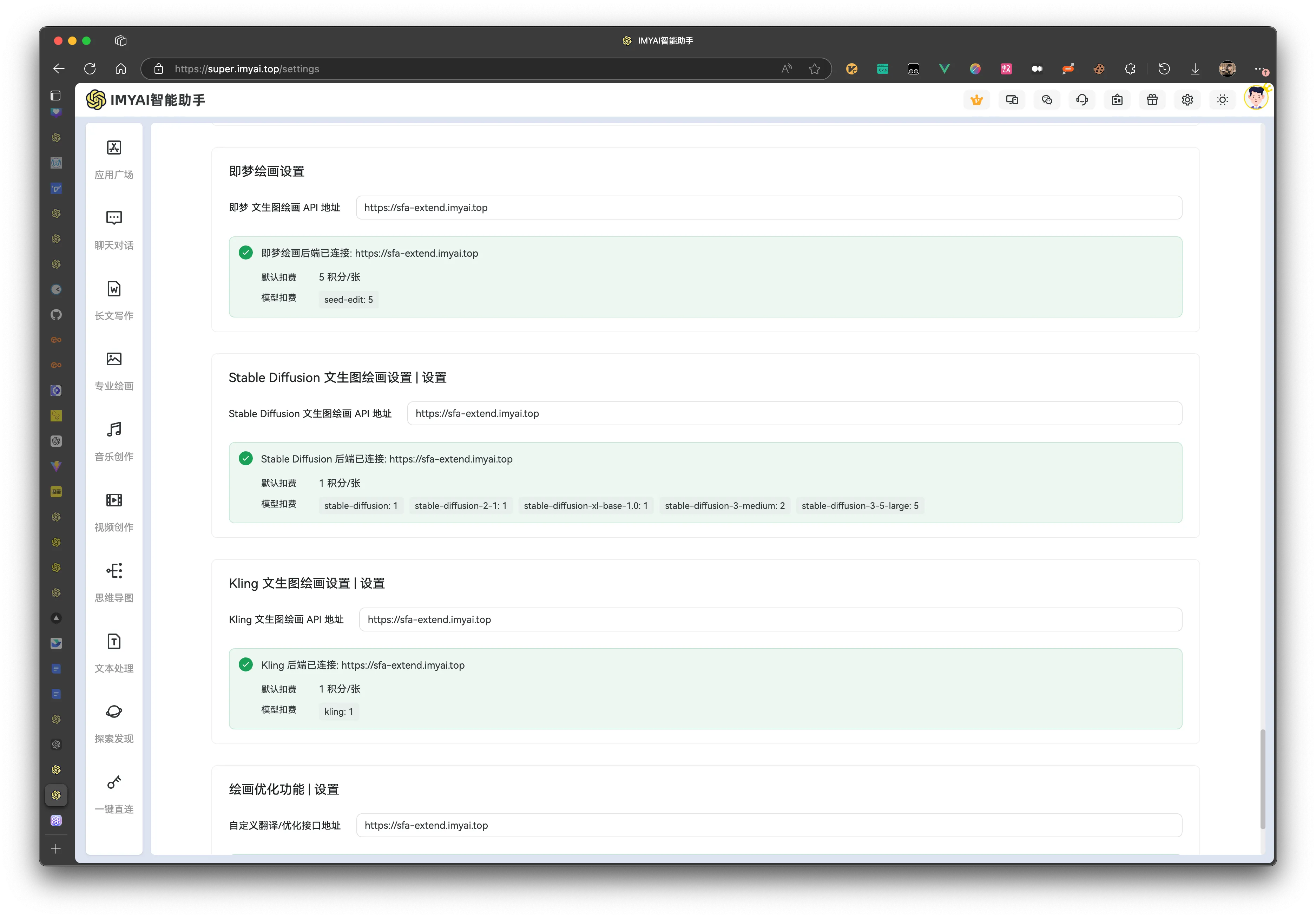Open 文本处理 text processing
The height and width of the screenshot is (918, 1316).
click(x=113, y=653)
